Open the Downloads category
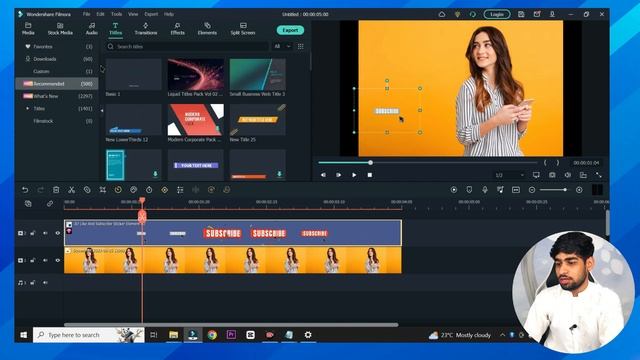The width and height of the screenshot is (640, 360). [x=57, y=59]
